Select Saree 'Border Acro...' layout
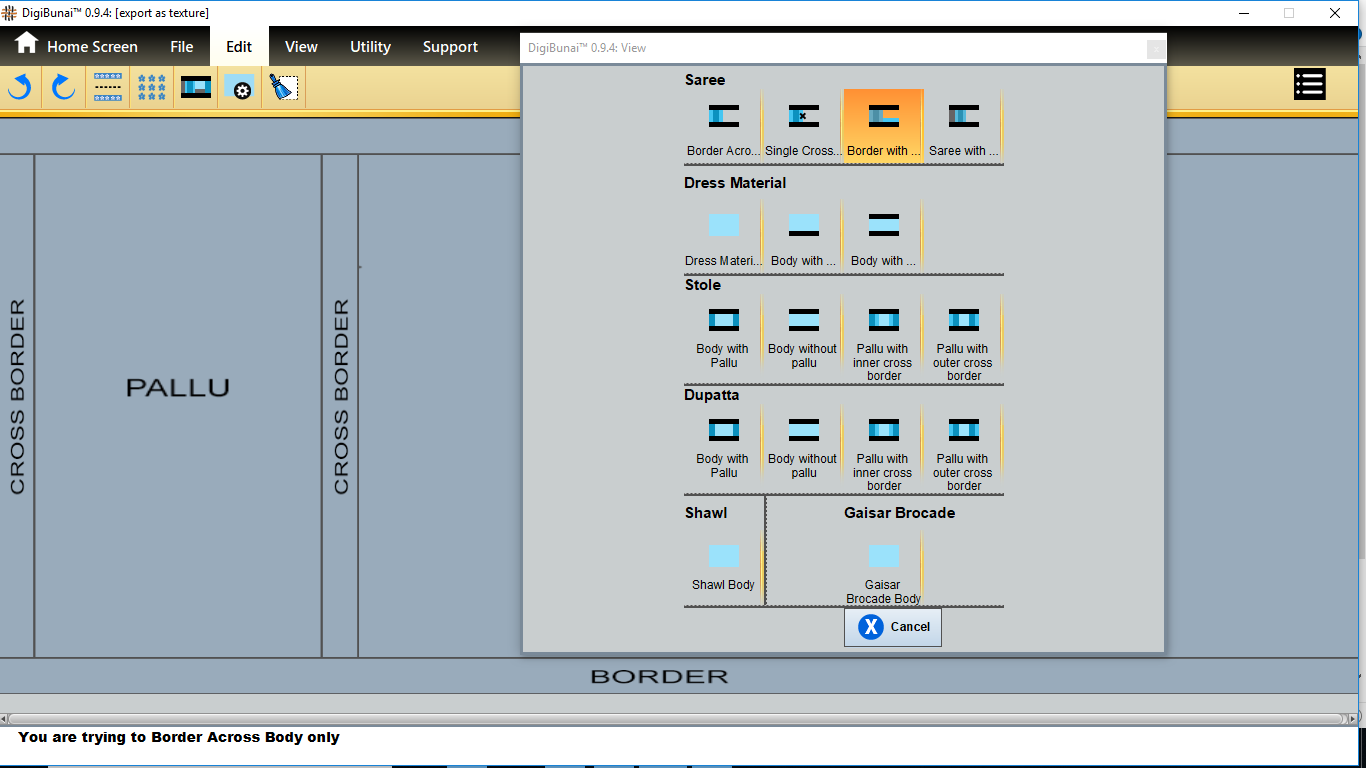Screen dimensions: 1366x768 pyautogui.click(x=723, y=127)
